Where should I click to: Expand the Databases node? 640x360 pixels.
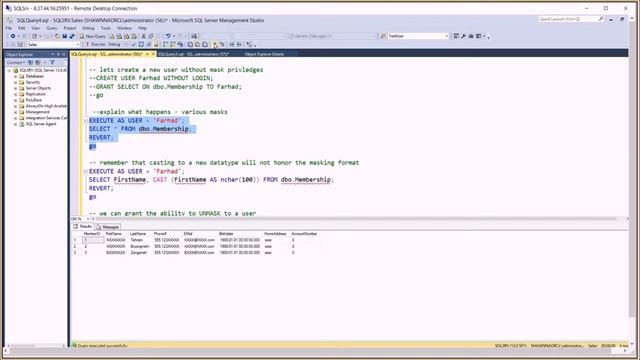point(16,76)
